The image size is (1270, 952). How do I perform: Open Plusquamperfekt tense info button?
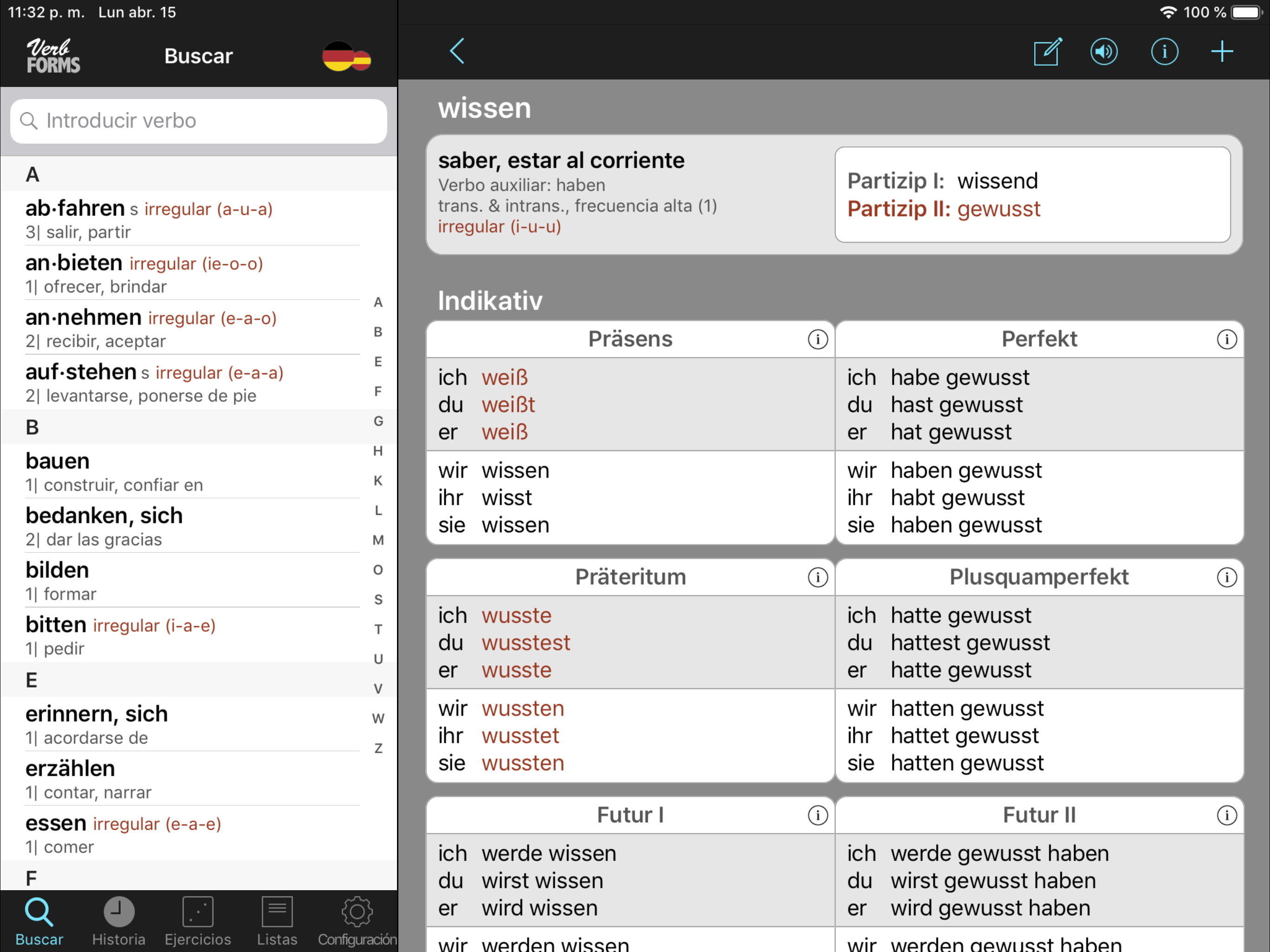1226,577
